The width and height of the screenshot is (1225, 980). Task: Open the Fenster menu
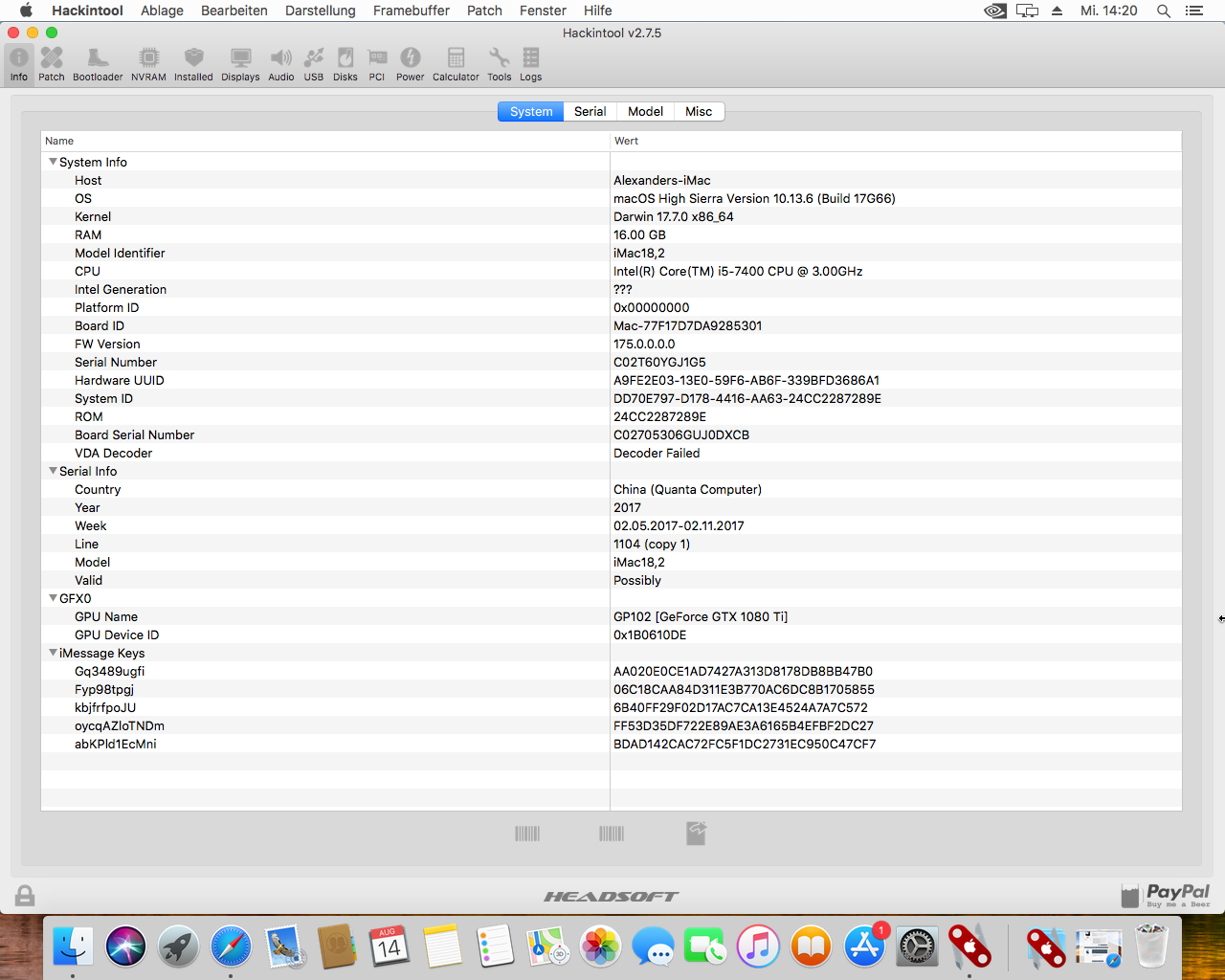pos(543,11)
